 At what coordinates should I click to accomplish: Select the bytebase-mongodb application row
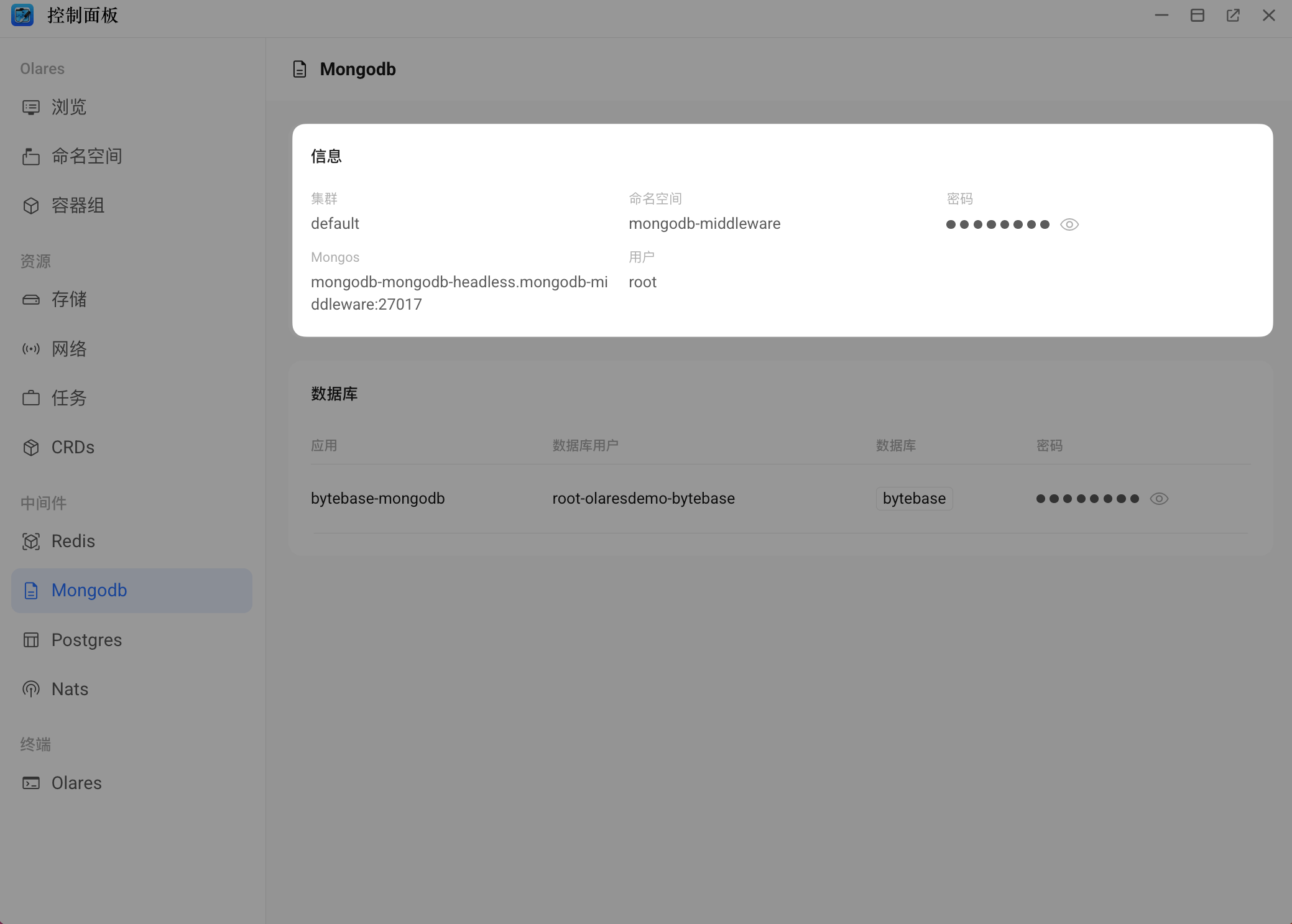pyautogui.click(x=377, y=498)
